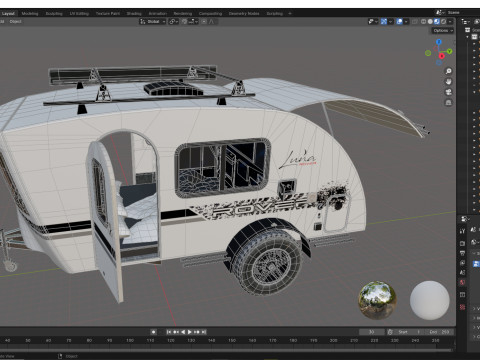Open the Global transform orientation dropdown

click(152, 21)
